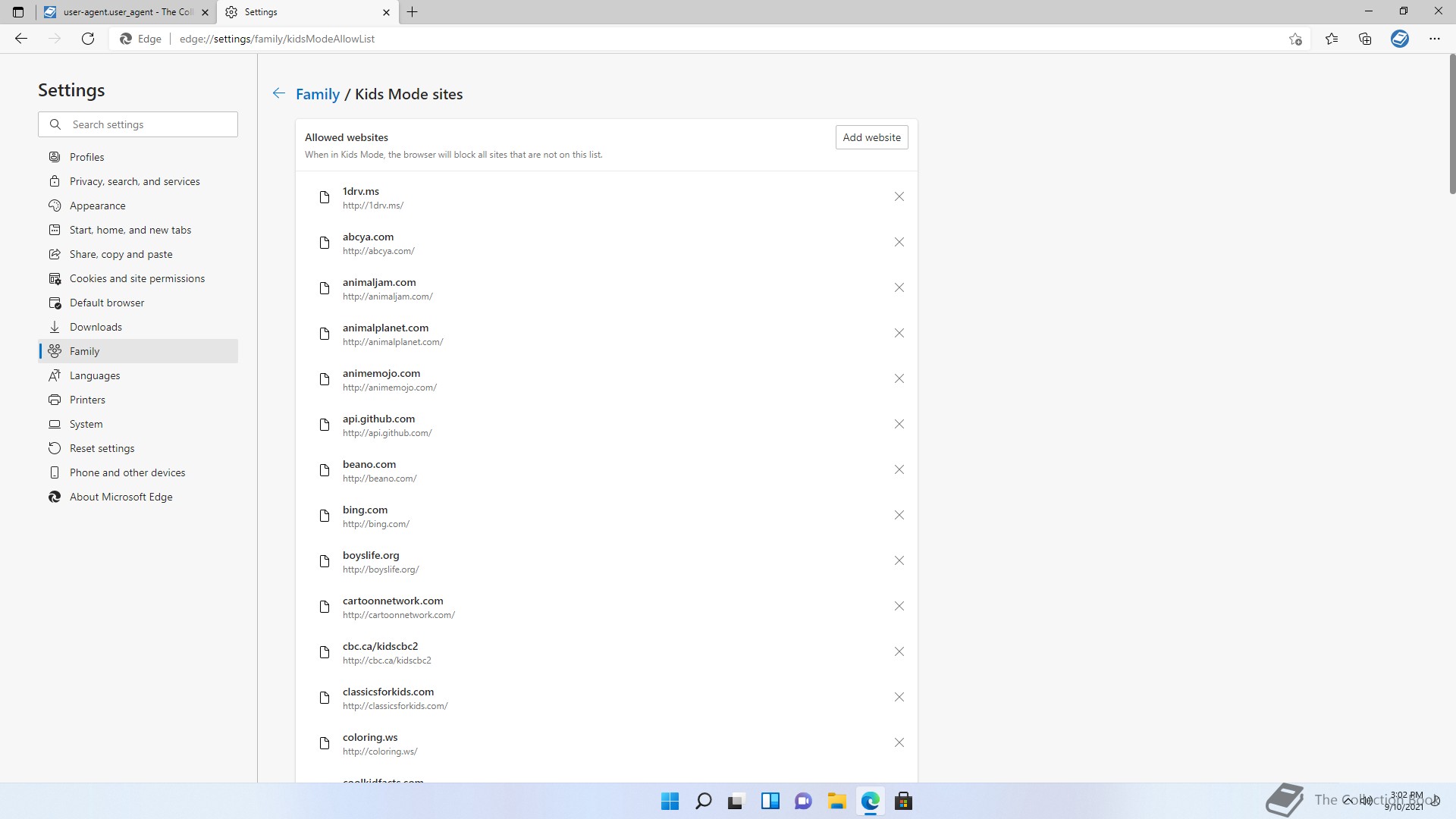
Task: Open Settings and more menu
Action: coord(1435,39)
